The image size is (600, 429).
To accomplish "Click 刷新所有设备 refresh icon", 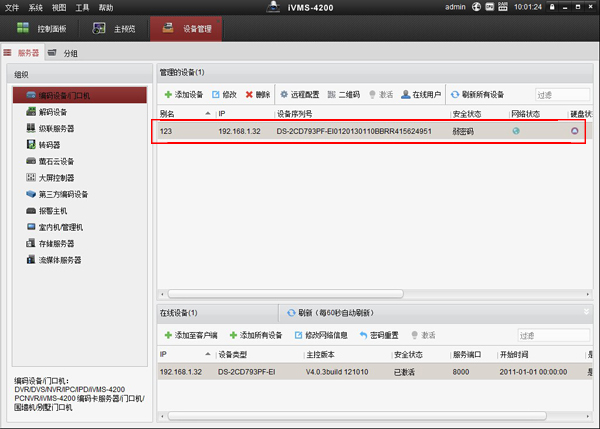I will [455, 95].
